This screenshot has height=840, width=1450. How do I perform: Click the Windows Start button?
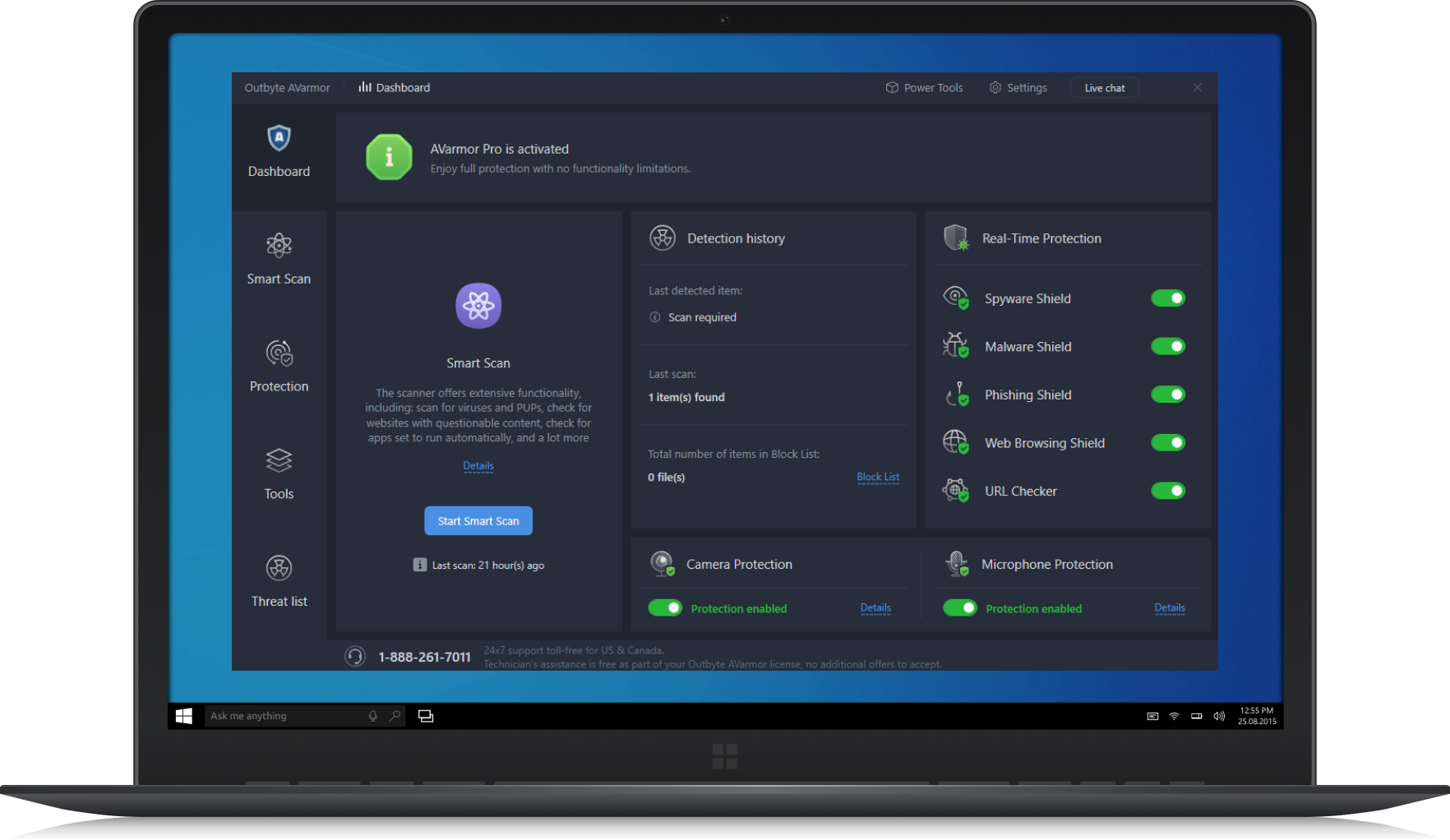pos(184,716)
